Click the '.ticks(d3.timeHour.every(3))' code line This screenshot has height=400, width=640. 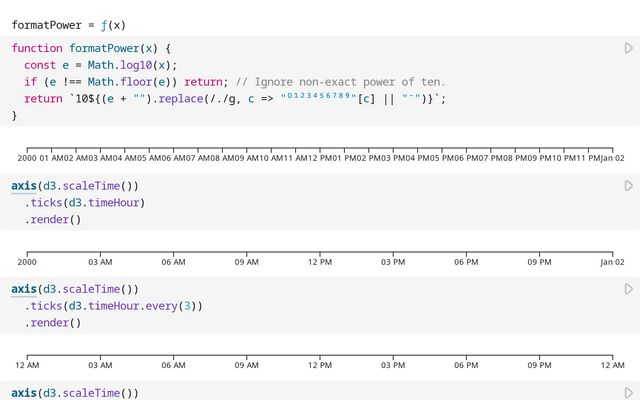(113, 306)
